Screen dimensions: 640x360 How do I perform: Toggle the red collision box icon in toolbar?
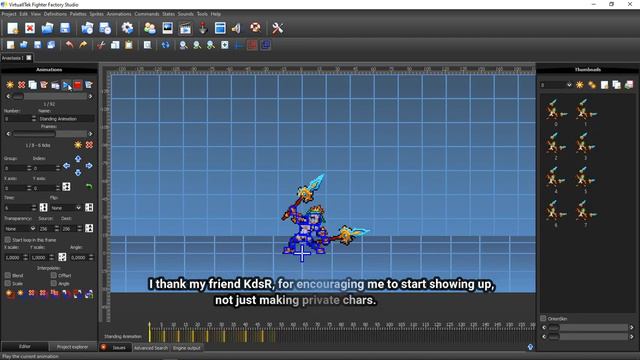252,45
